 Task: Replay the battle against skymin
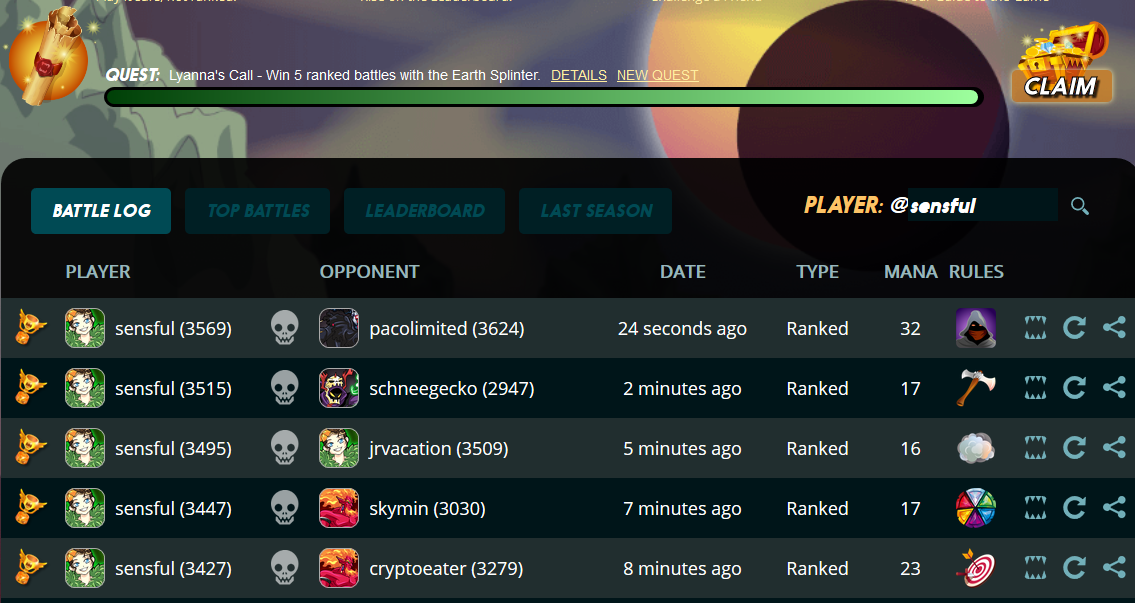1074,508
